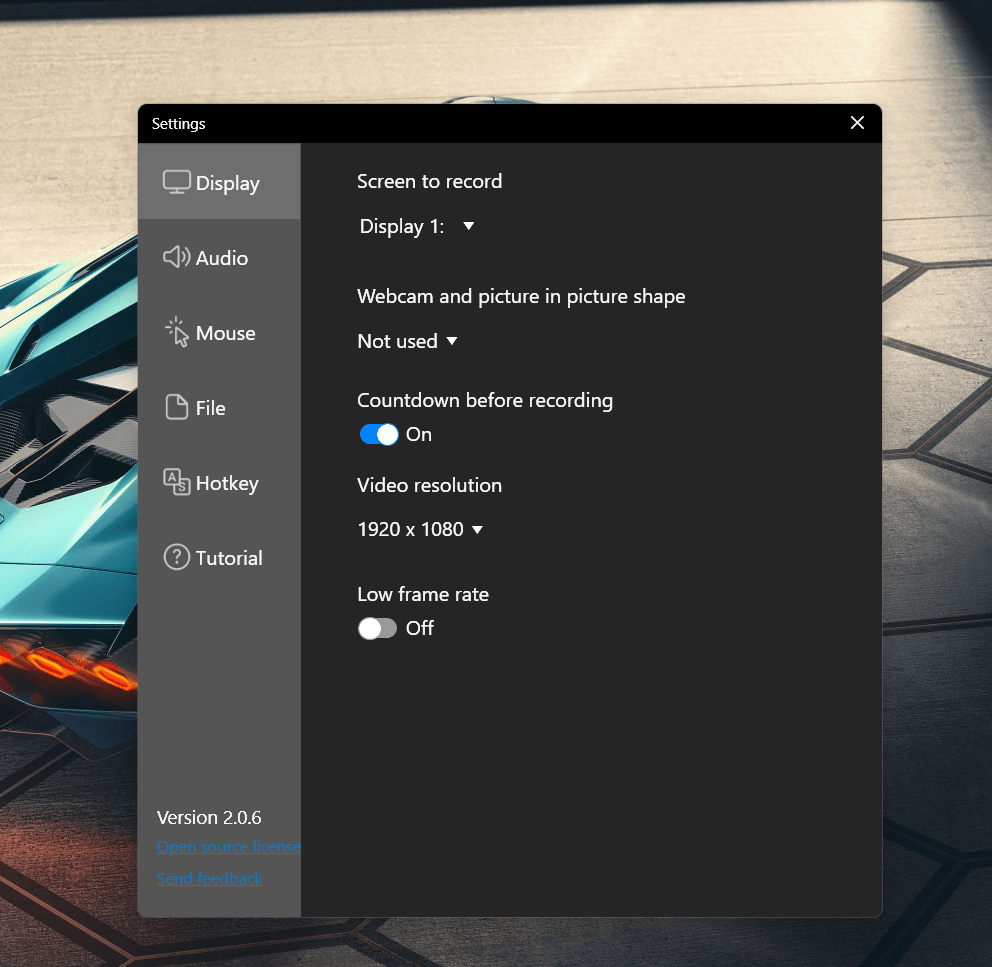The image size is (992, 967).
Task: Select the Mouse cursor icon
Action: pos(177,332)
